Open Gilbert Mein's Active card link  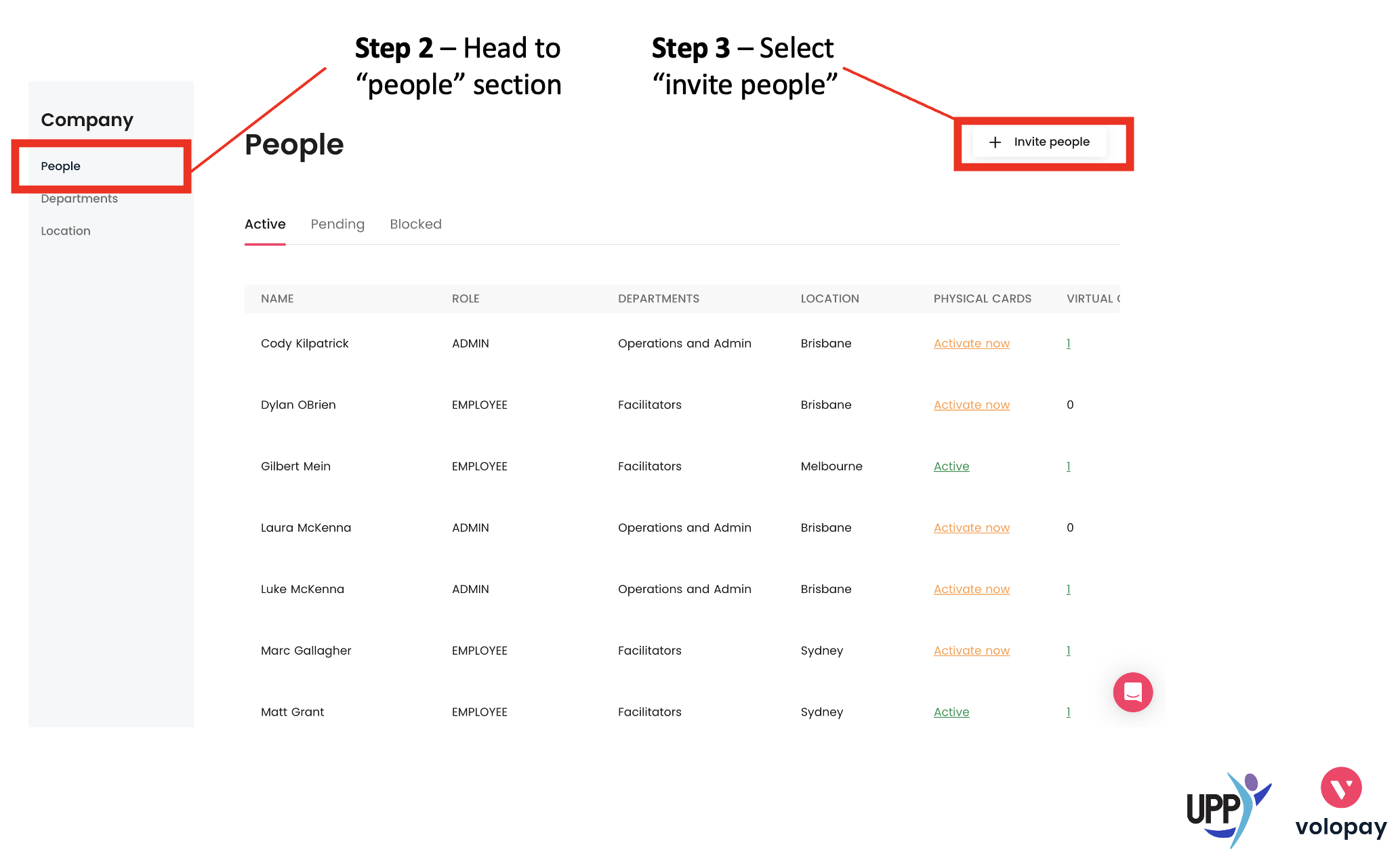click(x=951, y=466)
